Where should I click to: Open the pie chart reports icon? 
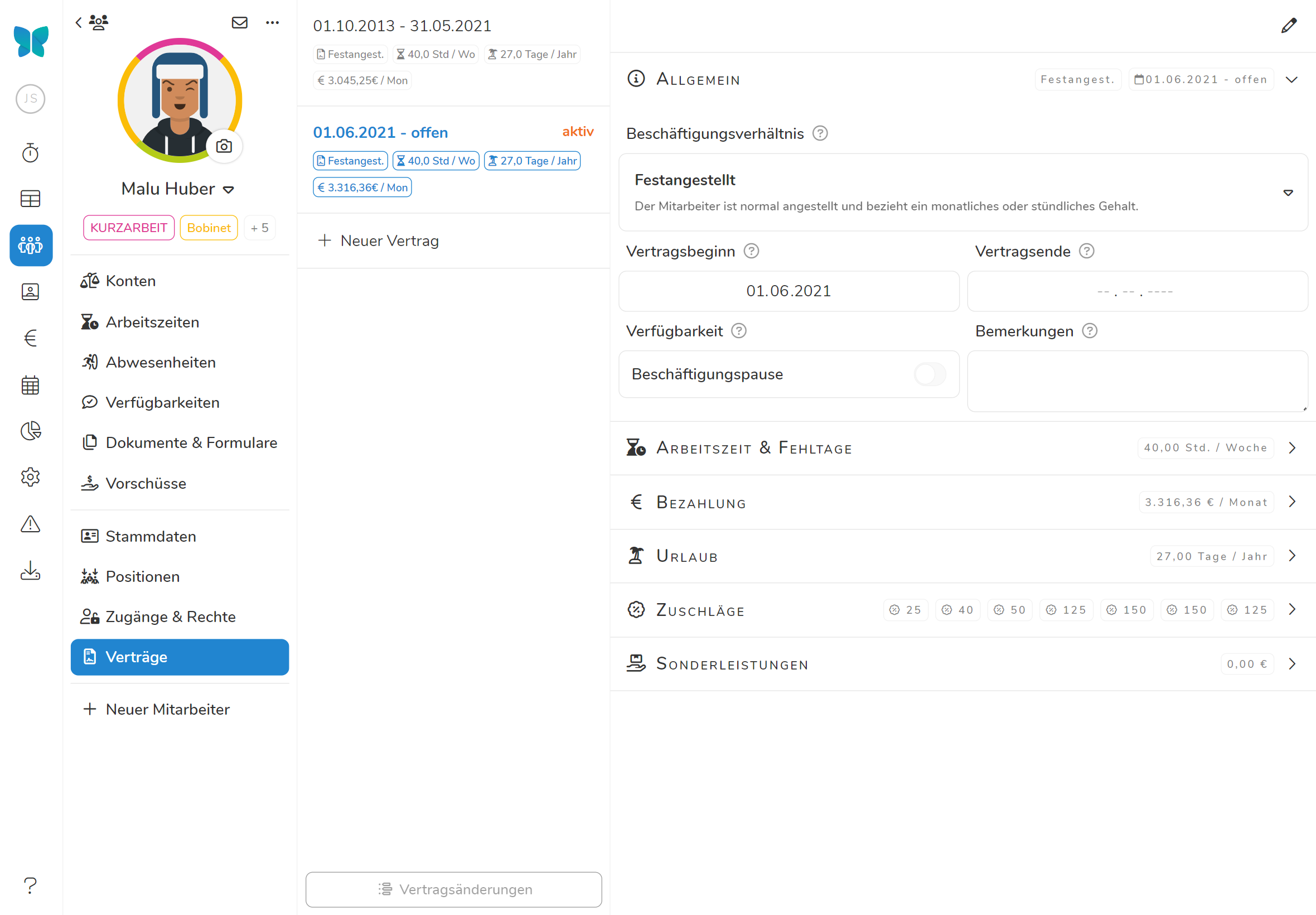(30, 431)
